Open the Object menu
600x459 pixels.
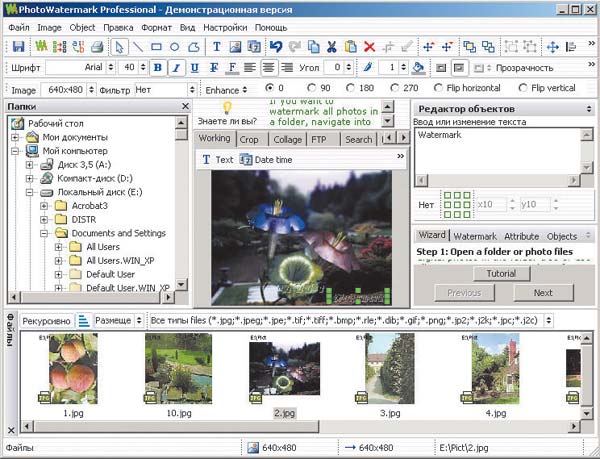tap(82, 28)
